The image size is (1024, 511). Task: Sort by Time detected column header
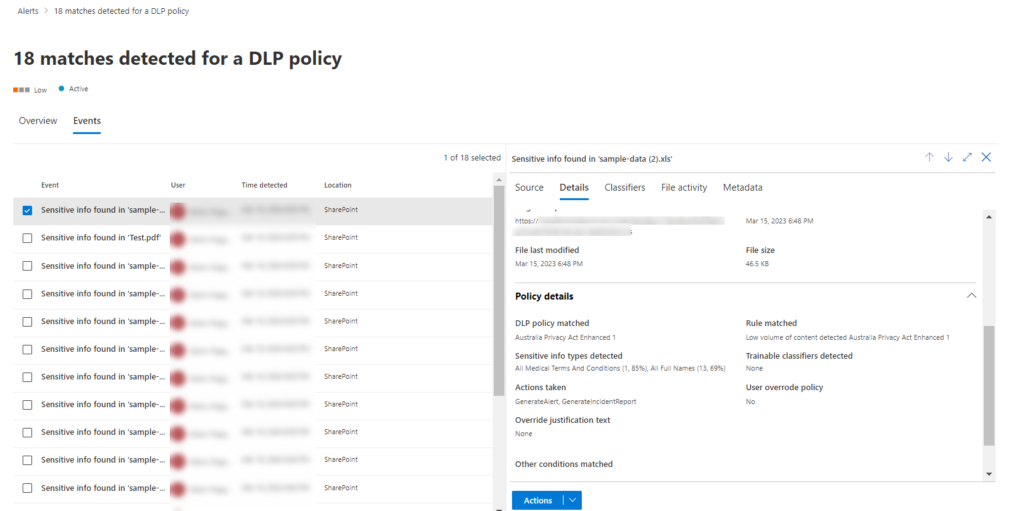pos(264,185)
